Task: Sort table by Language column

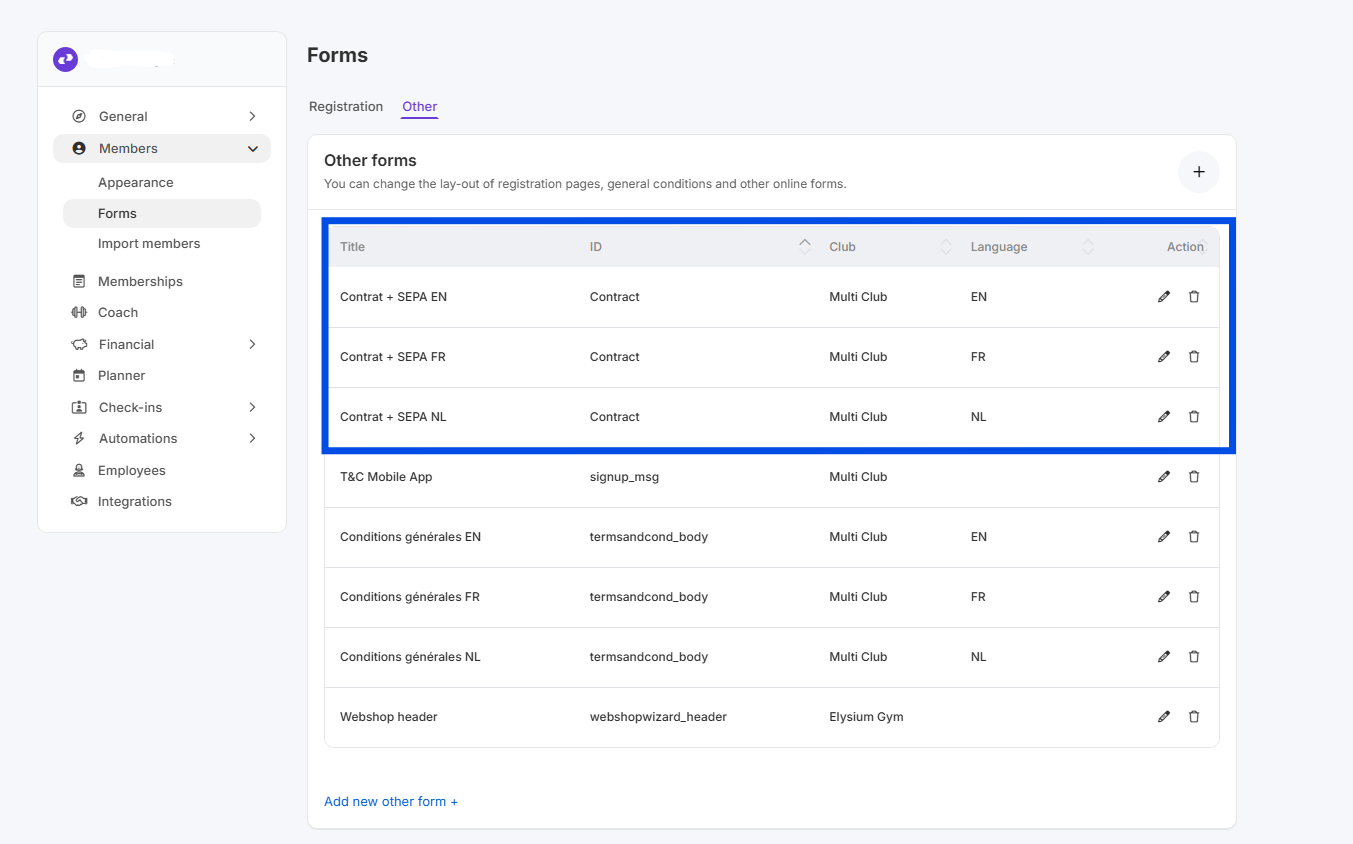Action: [x=1088, y=247]
